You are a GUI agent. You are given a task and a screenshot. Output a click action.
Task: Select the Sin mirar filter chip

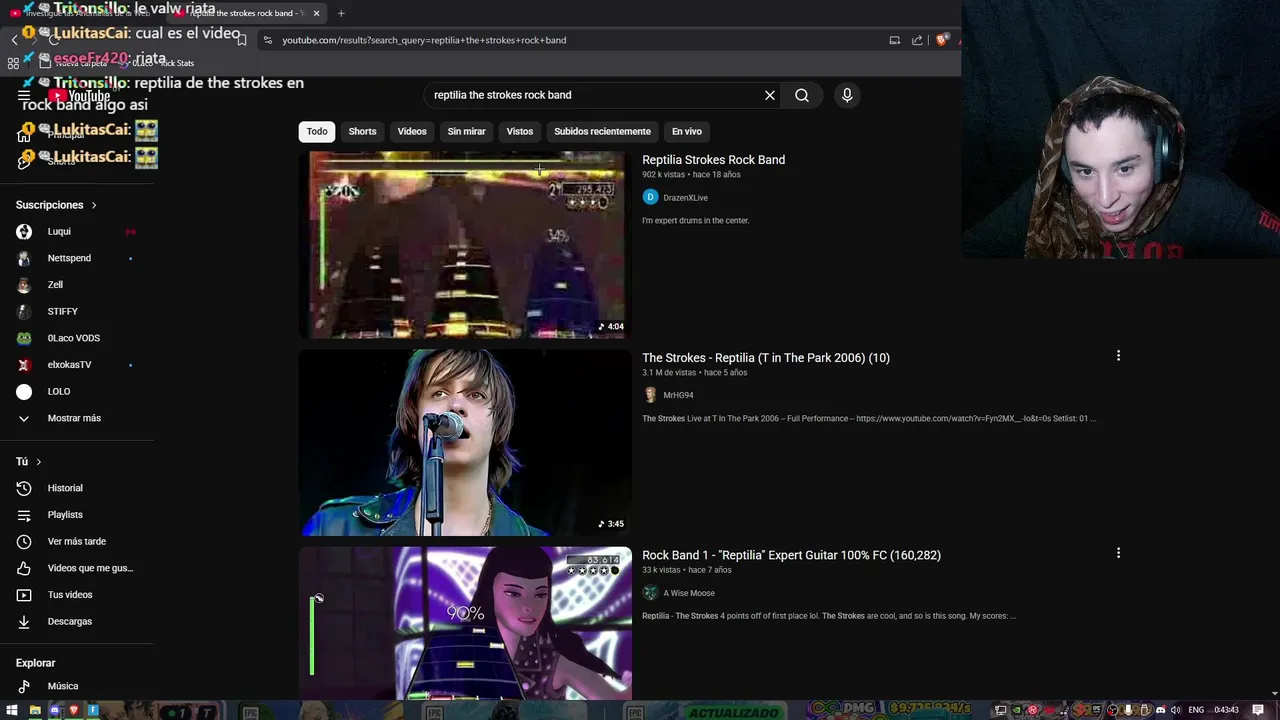pyautogui.click(x=466, y=131)
